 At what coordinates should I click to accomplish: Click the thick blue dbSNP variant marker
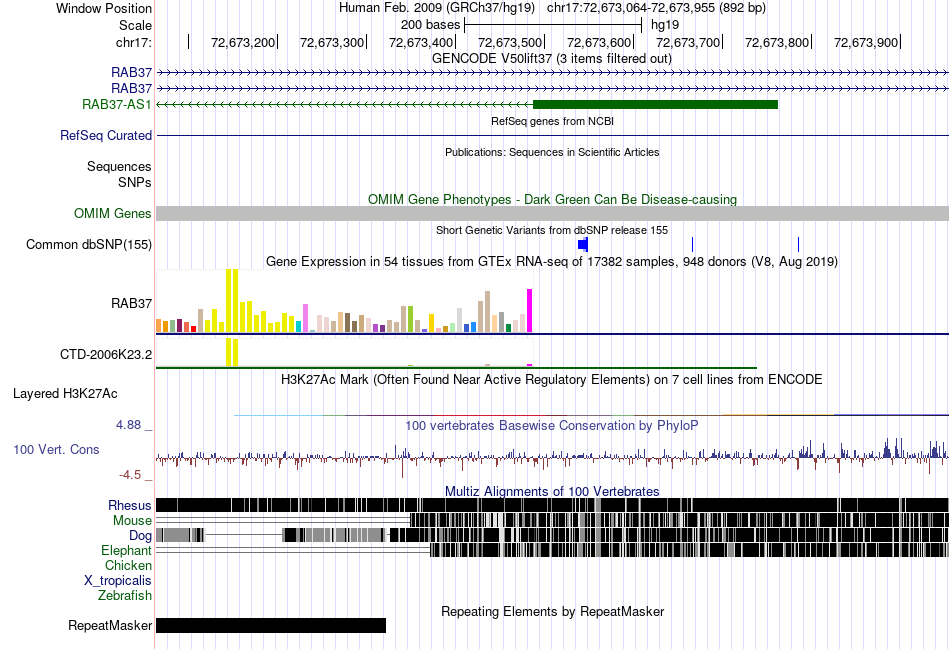pyautogui.click(x=583, y=244)
